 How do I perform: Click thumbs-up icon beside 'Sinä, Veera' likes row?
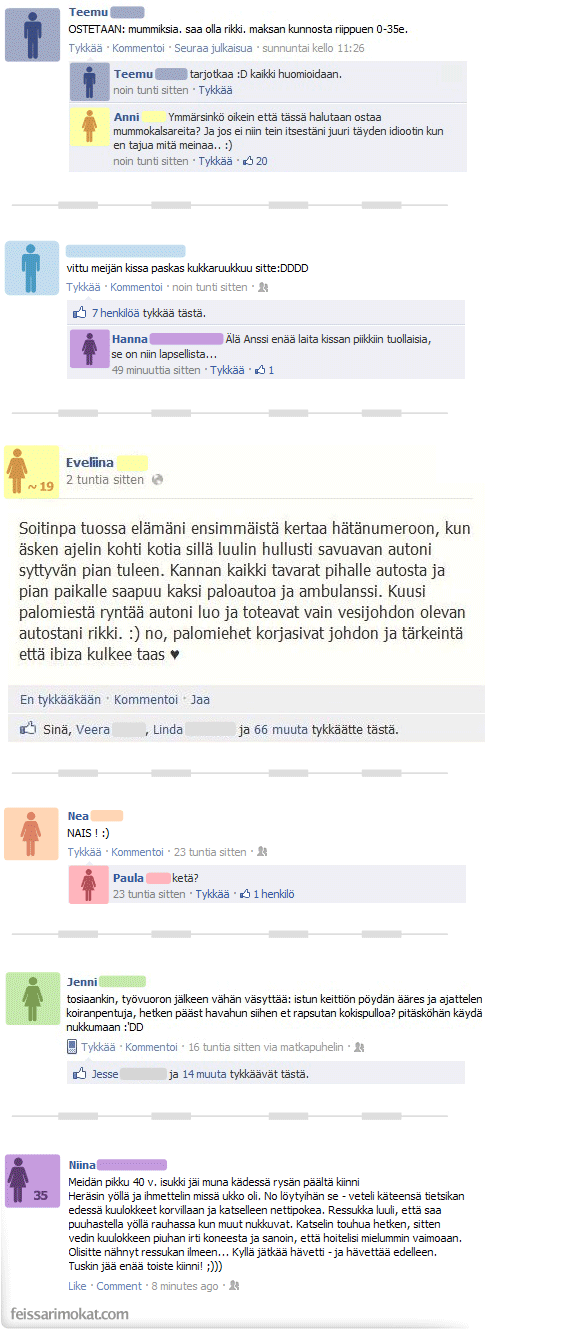(x=28, y=730)
